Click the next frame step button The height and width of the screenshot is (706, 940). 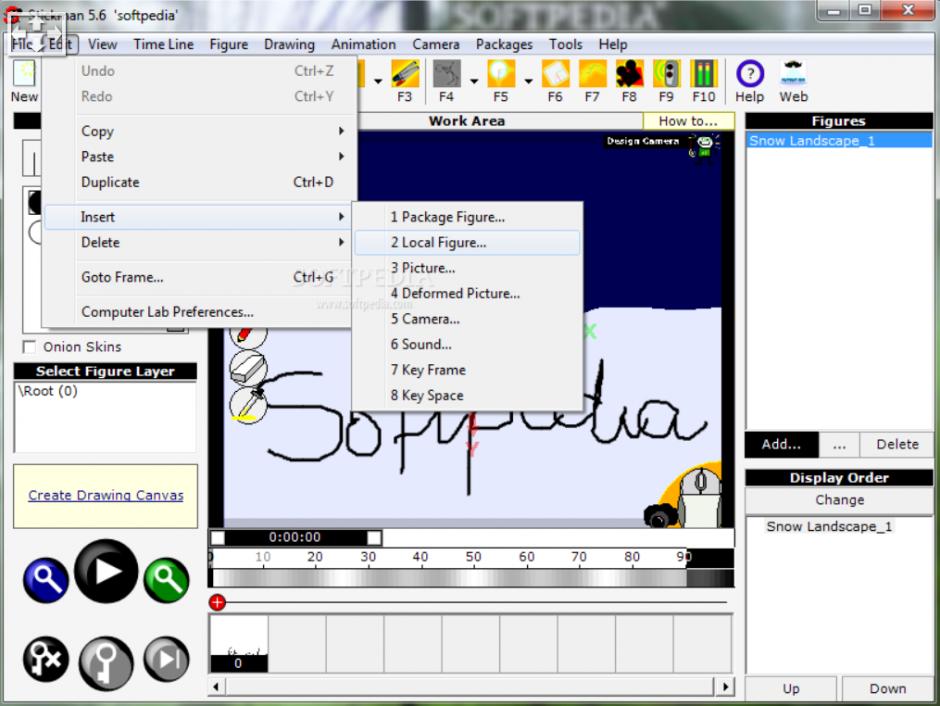[x=167, y=659]
